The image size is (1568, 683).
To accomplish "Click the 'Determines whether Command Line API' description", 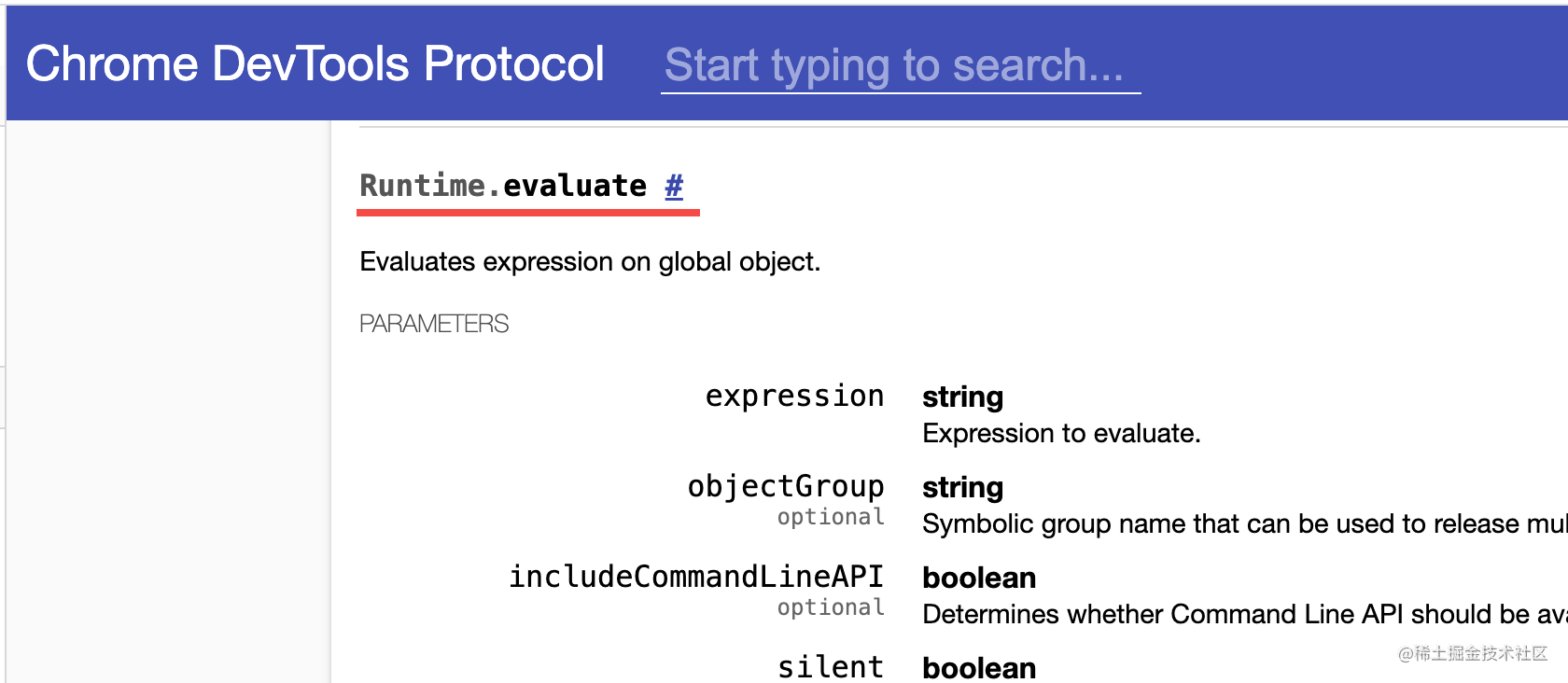I will click(1241, 615).
